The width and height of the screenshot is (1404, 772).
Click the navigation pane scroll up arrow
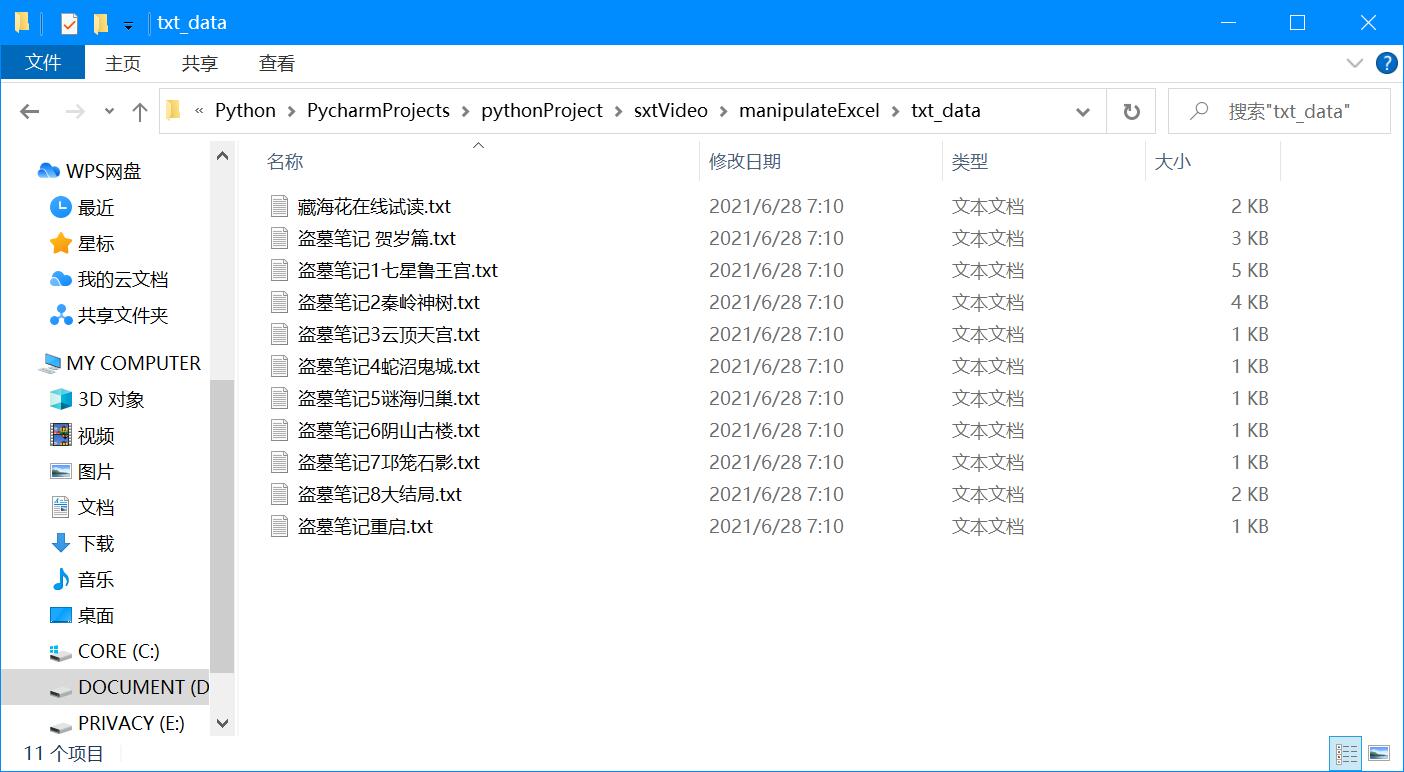pos(222,154)
